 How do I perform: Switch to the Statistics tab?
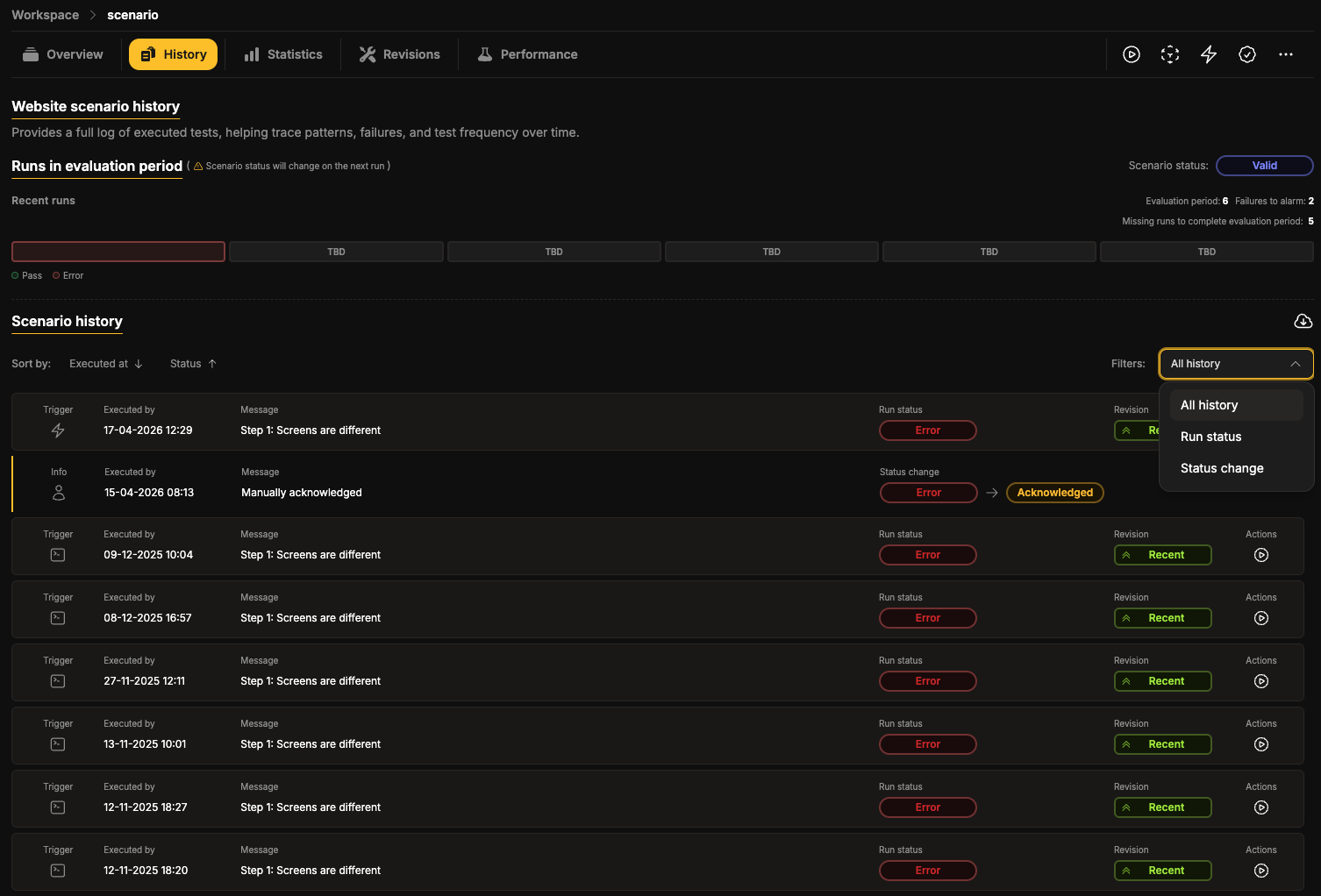coord(283,54)
